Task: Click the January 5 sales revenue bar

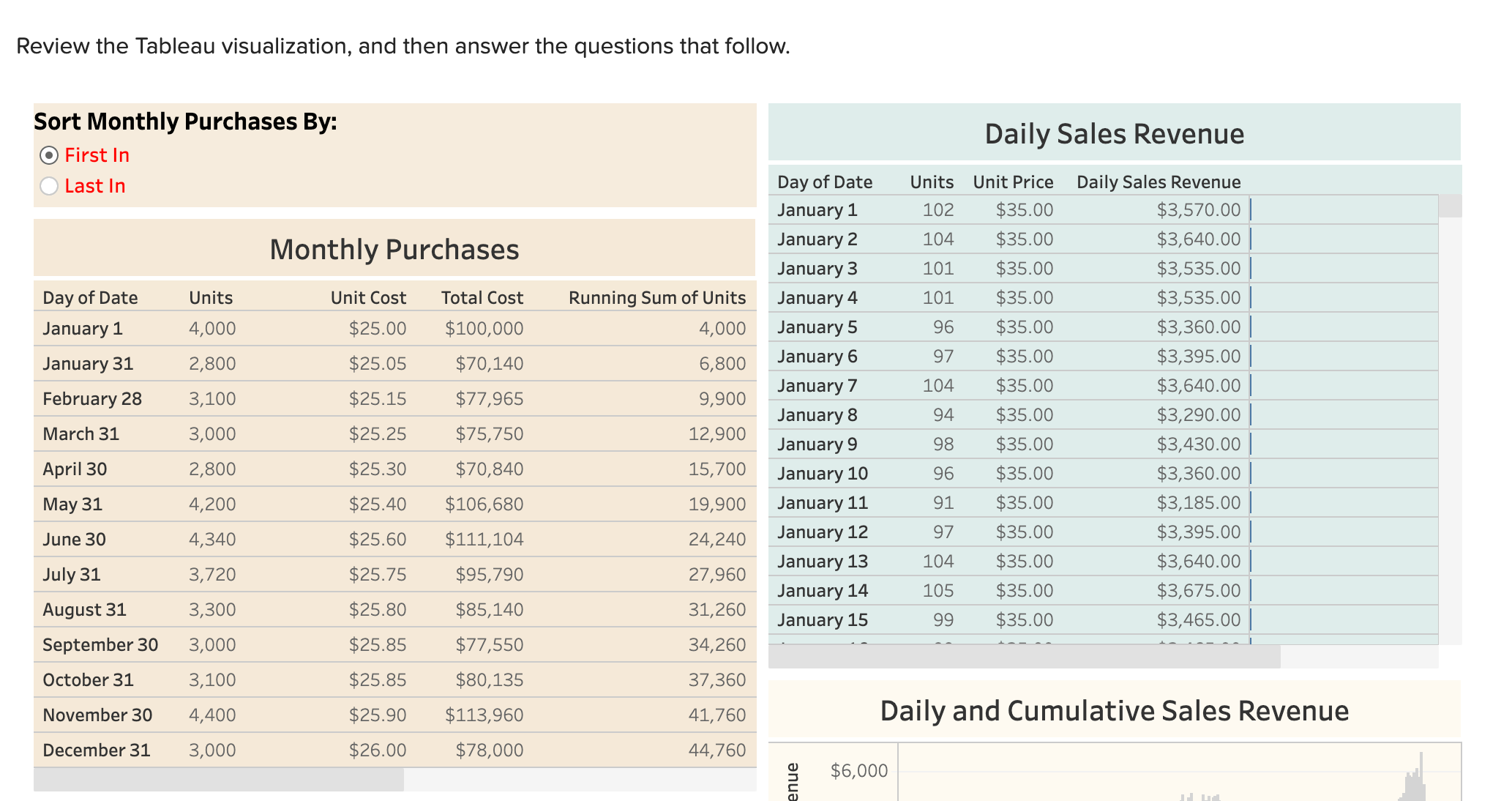Action: tap(1252, 327)
